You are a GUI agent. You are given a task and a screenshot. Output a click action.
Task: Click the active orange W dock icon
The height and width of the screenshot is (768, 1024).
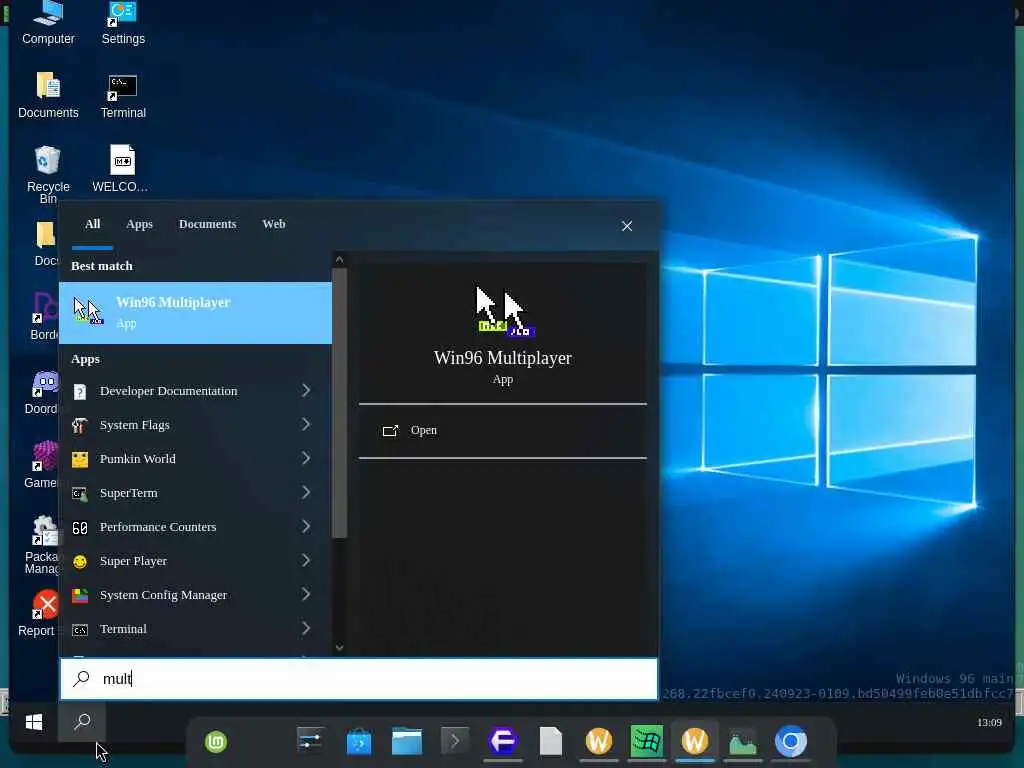[x=695, y=741]
